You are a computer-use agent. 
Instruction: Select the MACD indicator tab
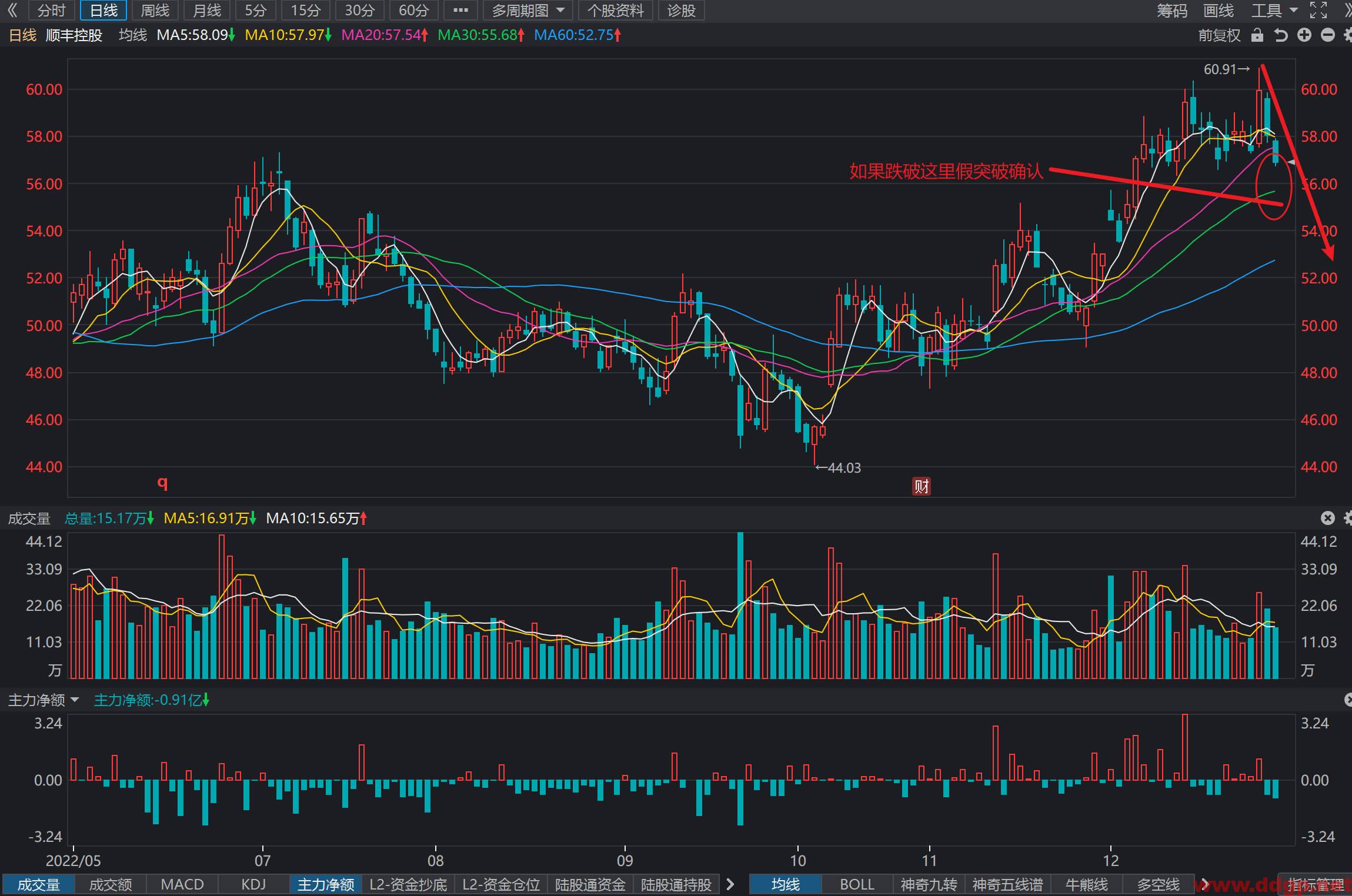[x=182, y=884]
